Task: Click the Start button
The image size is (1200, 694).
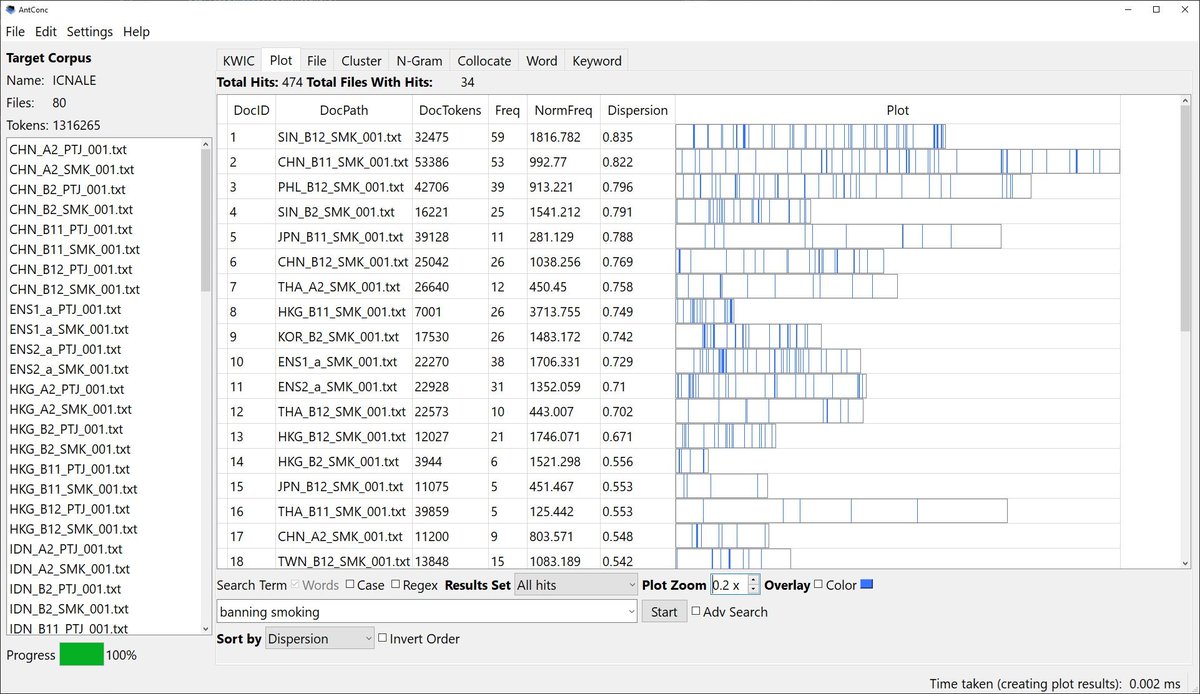Action: 664,612
